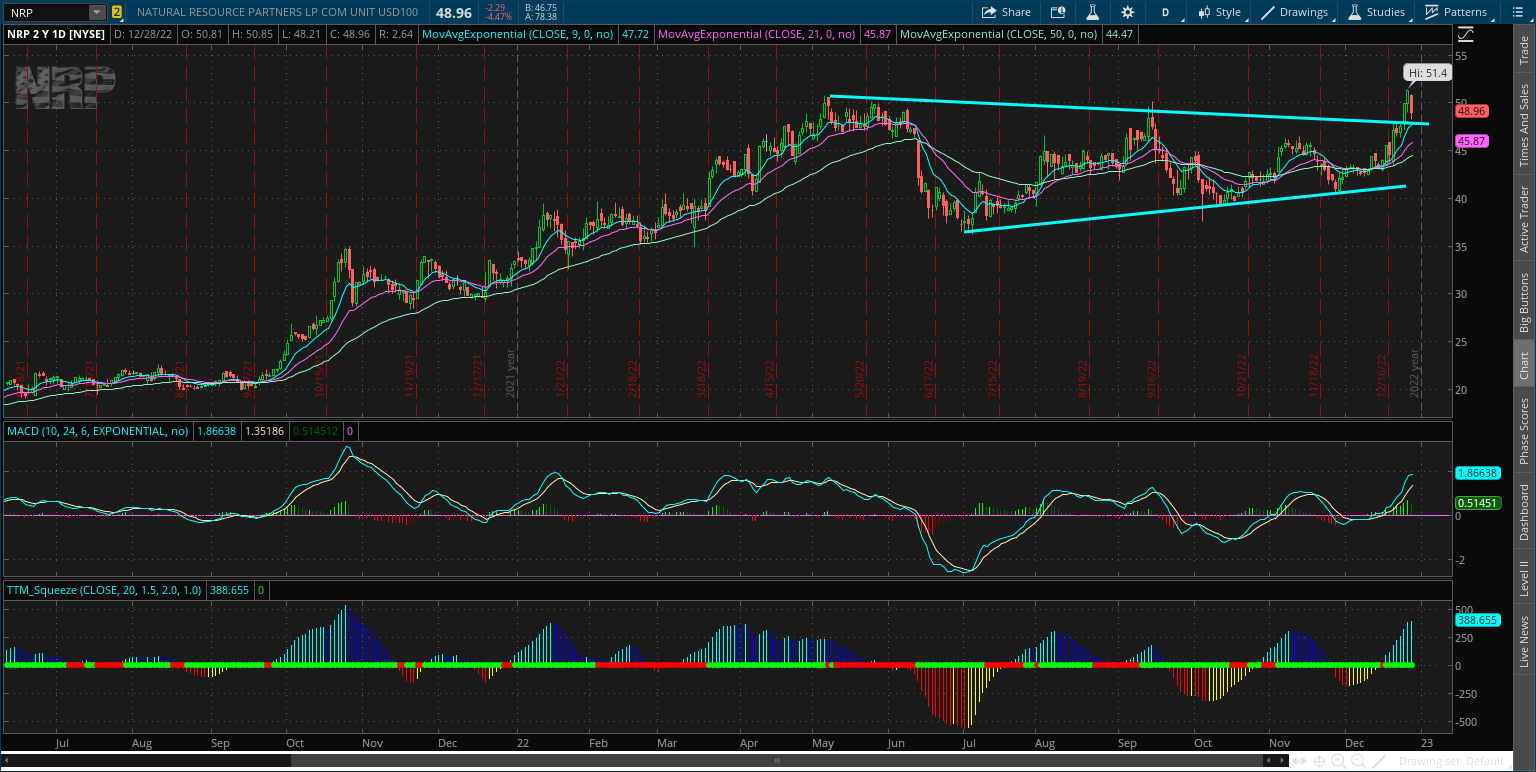This screenshot has height=772, width=1536.
Task: Open the Active Trader side tab
Action: (1524, 218)
